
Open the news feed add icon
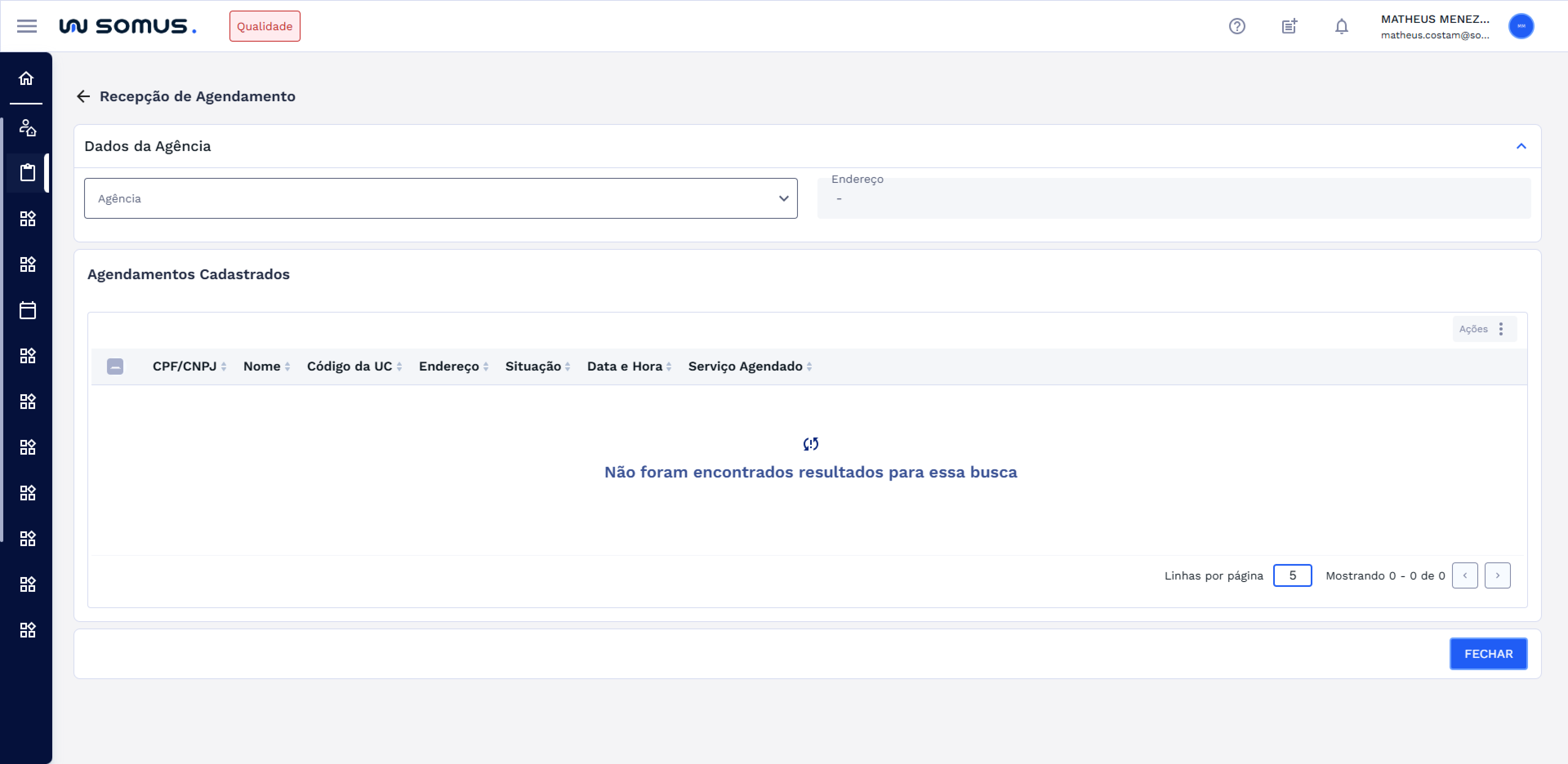[1289, 26]
